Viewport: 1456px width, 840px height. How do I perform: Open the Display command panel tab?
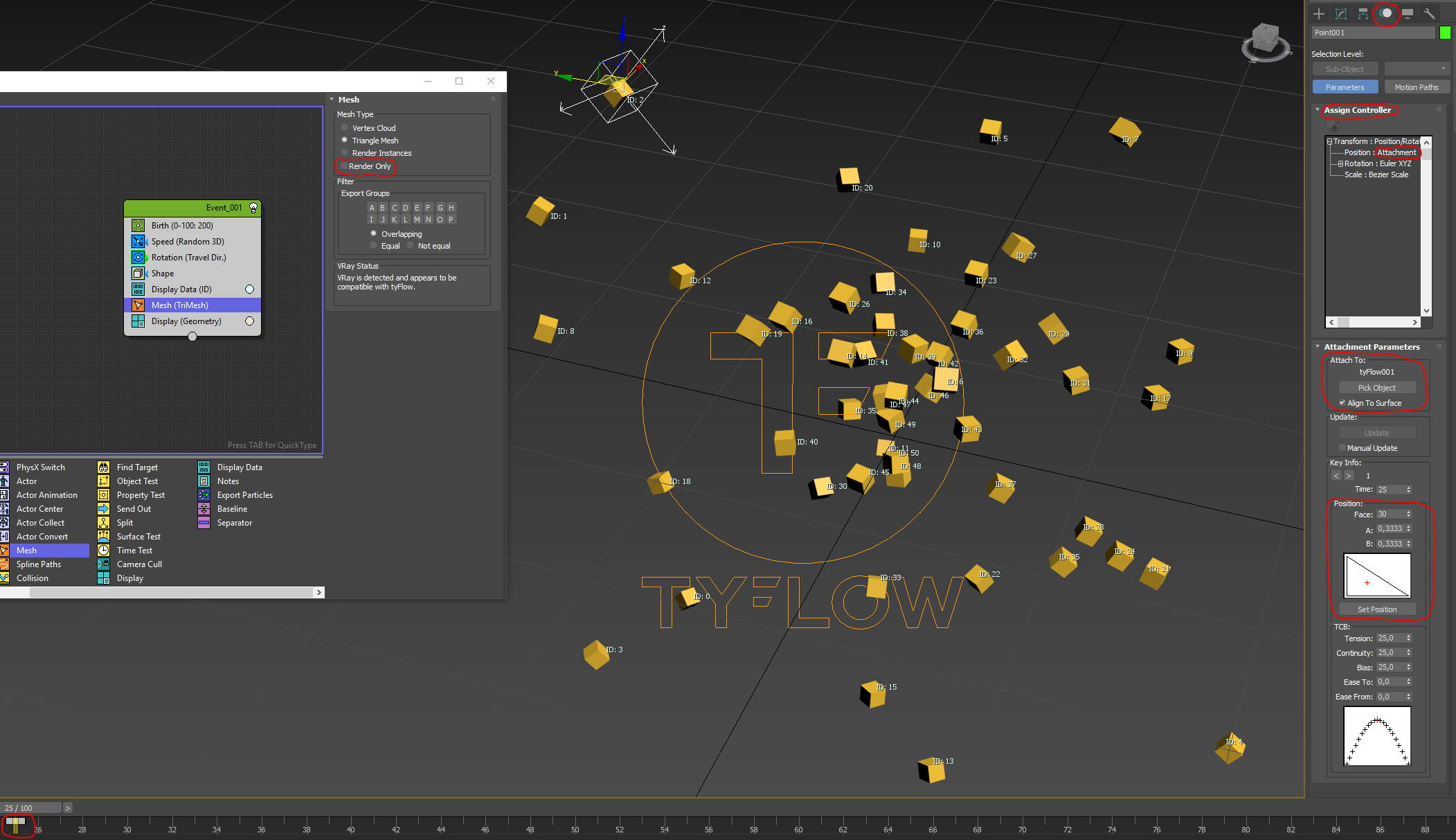(1408, 13)
